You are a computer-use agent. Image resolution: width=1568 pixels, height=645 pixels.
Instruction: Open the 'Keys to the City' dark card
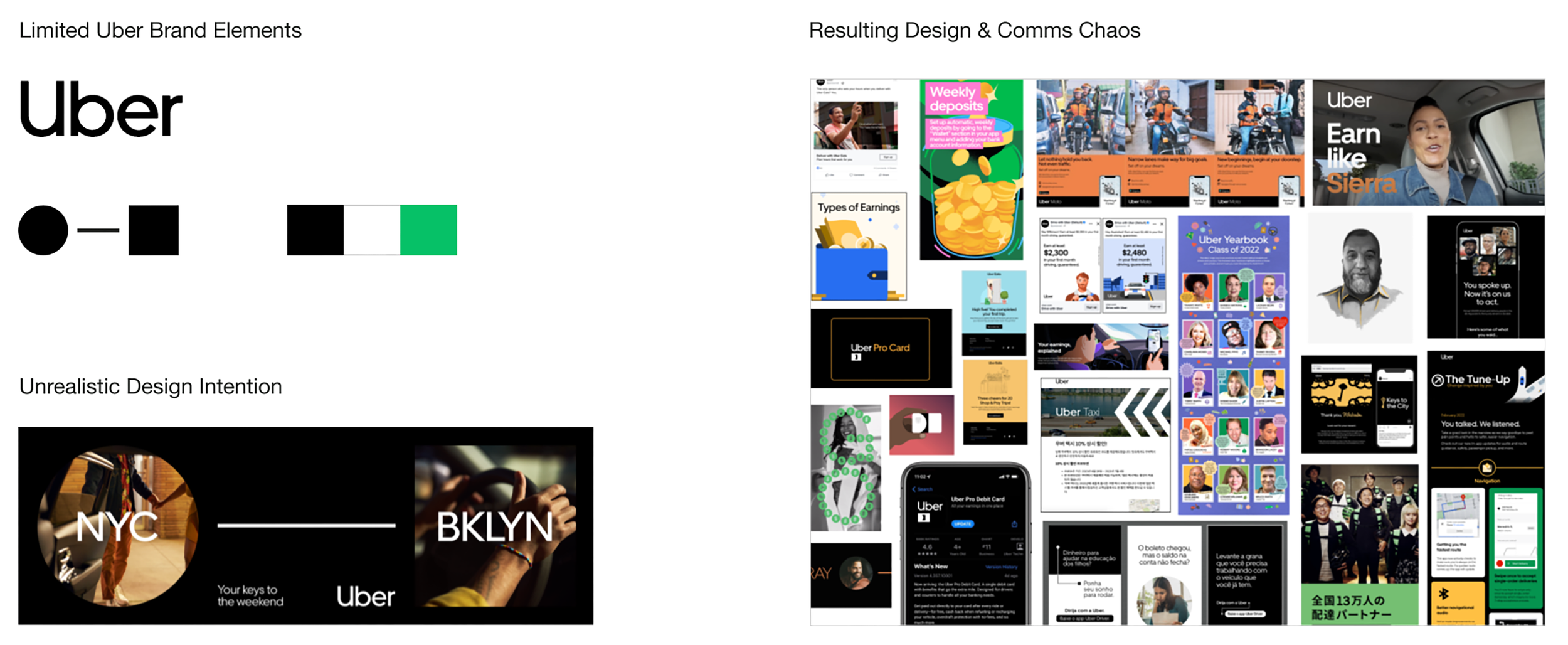click(1359, 404)
